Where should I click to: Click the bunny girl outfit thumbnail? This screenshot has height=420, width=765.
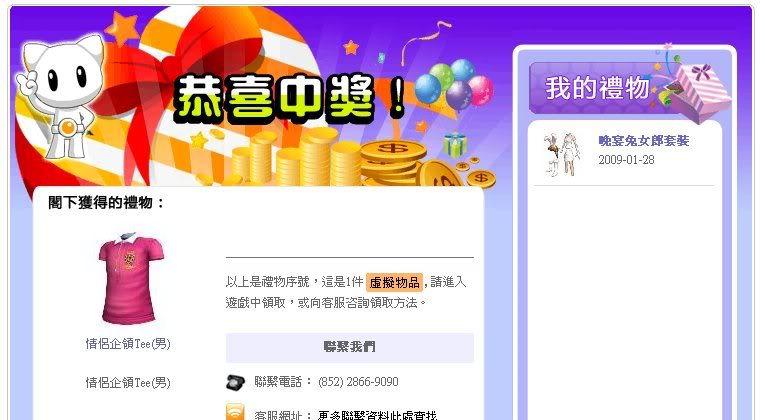[562, 154]
